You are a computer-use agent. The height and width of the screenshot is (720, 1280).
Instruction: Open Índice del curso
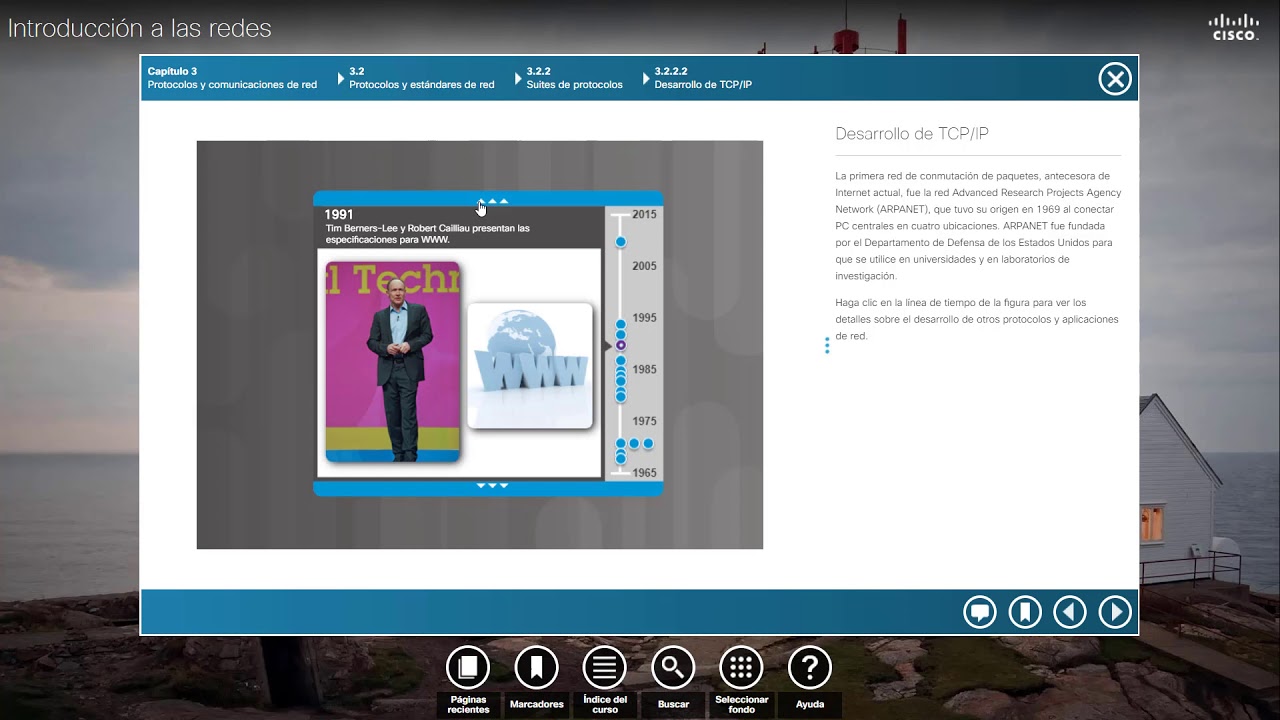click(x=605, y=680)
